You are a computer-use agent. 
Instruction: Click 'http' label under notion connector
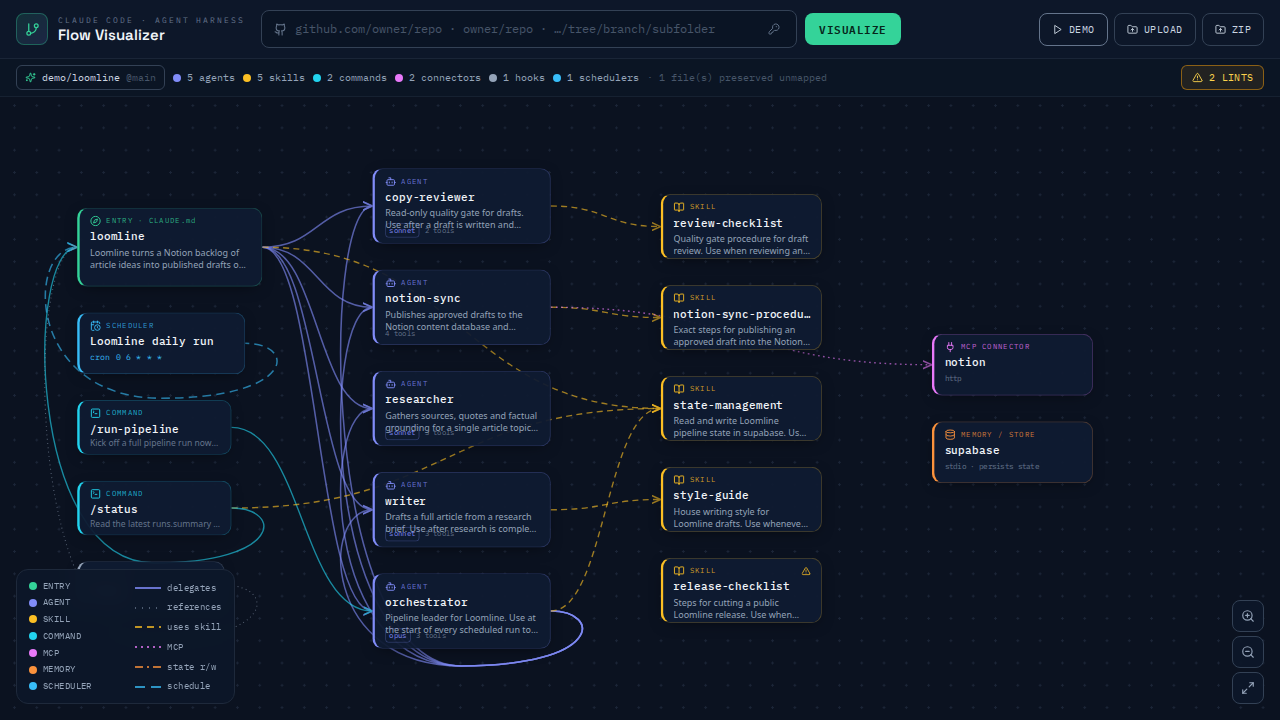(x=953, y=379)
